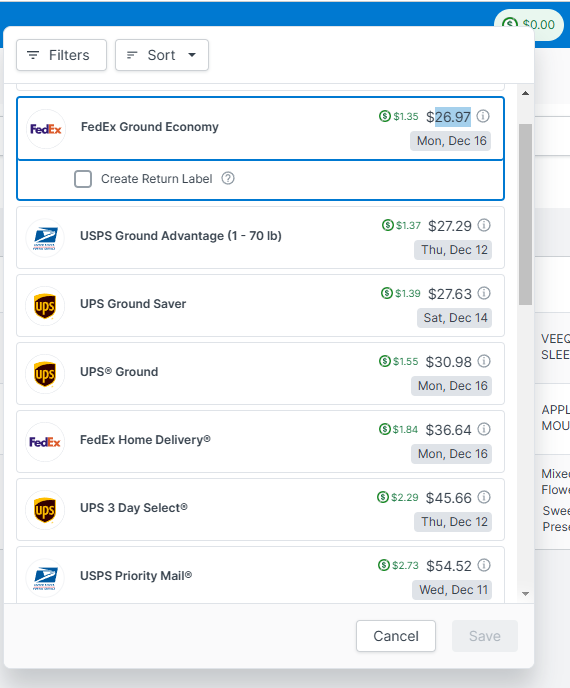Viewport: 570px width, 688px height.
Task: Click the UPS® Ground shield logo
Action: (x=45, y=374)
